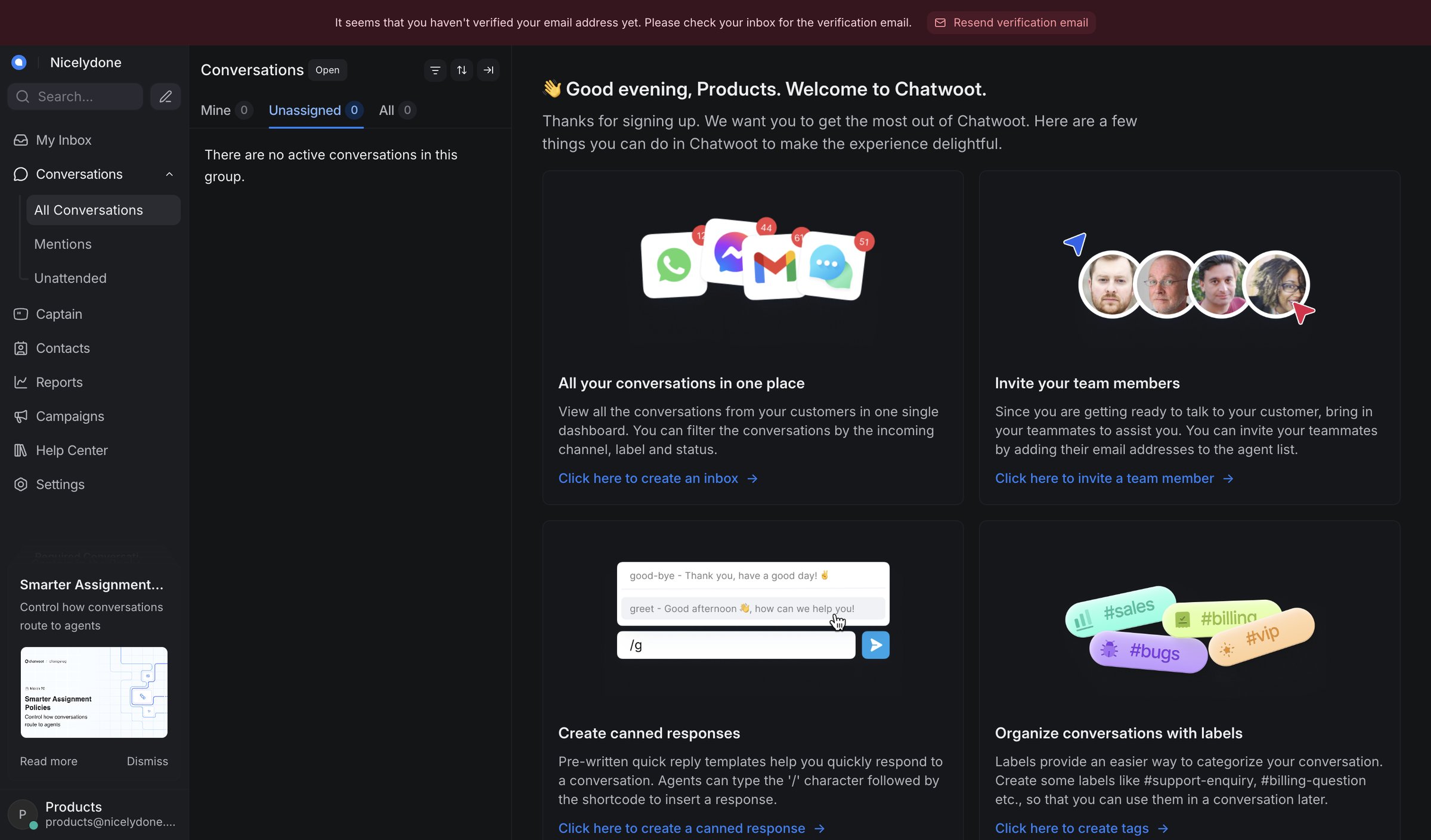Click the canned responses illustration
1431x840 pixels.
[753, 610]
